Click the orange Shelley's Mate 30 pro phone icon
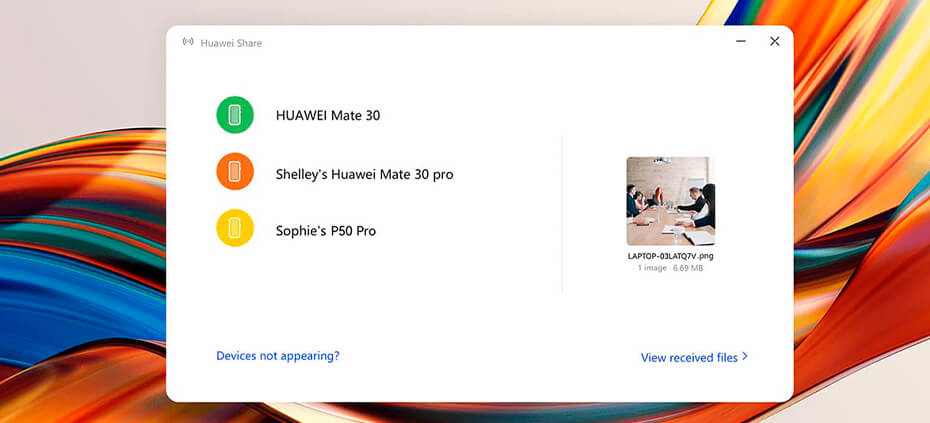930x423 pixels. (235, 171)
